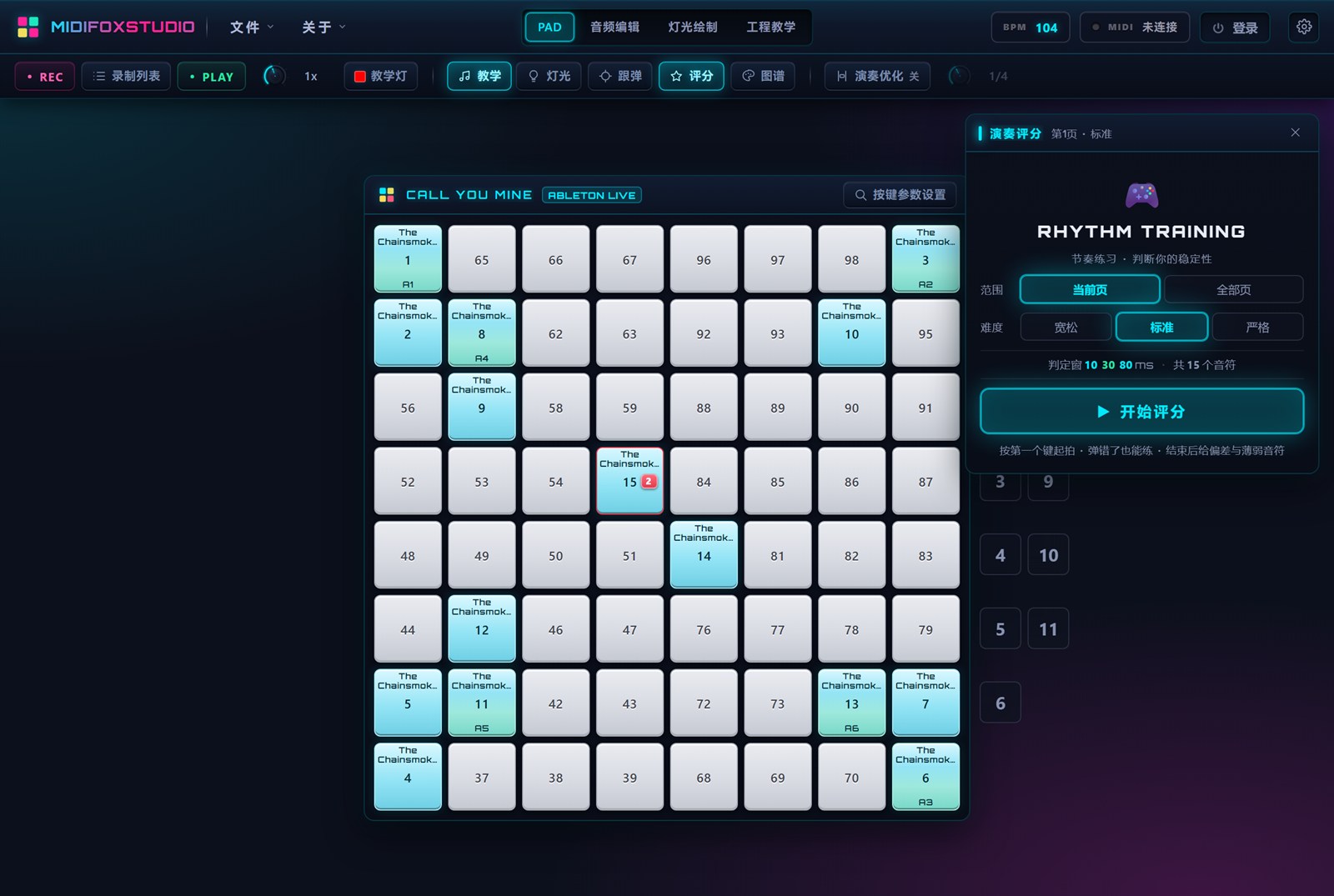This screenshot has width=1334, height=896.
Task: Click the MIDI 未连接 status button
Action: (x=1135, y=28)
